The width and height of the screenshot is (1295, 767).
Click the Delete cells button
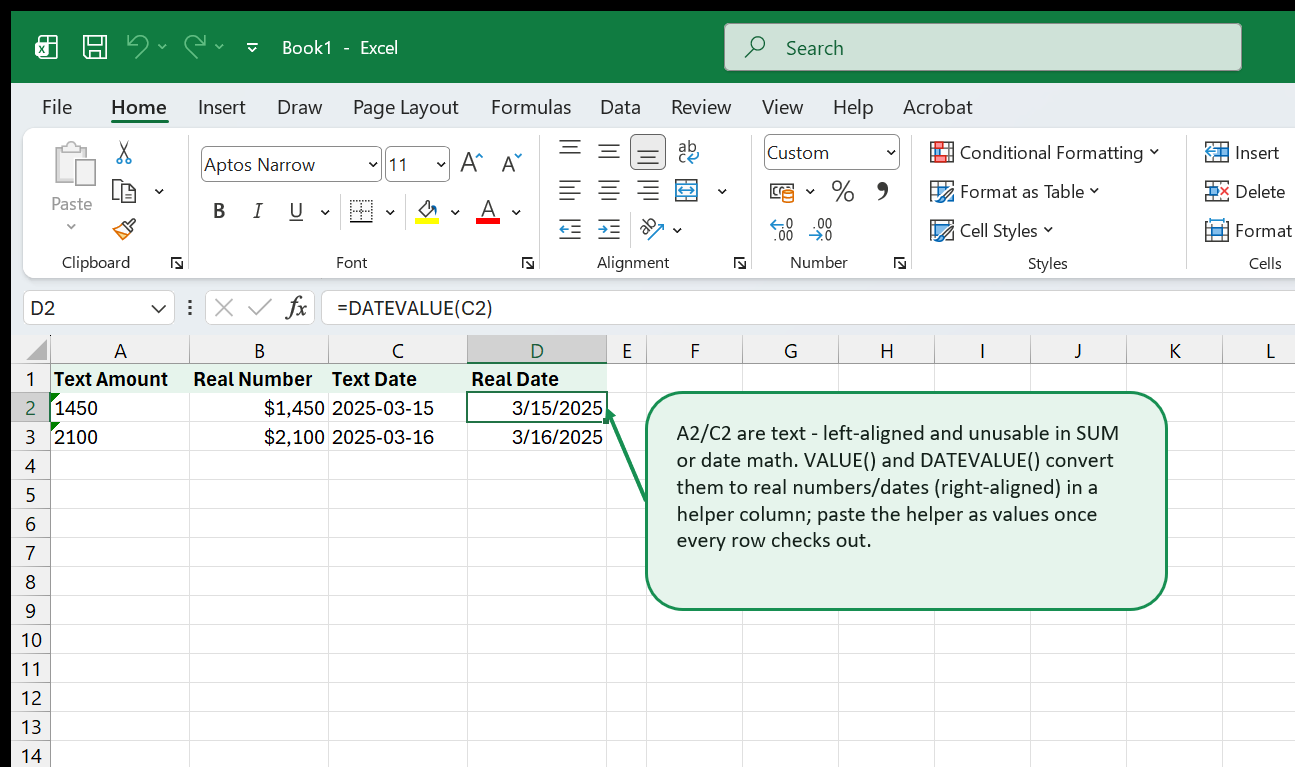point(1245,191)
